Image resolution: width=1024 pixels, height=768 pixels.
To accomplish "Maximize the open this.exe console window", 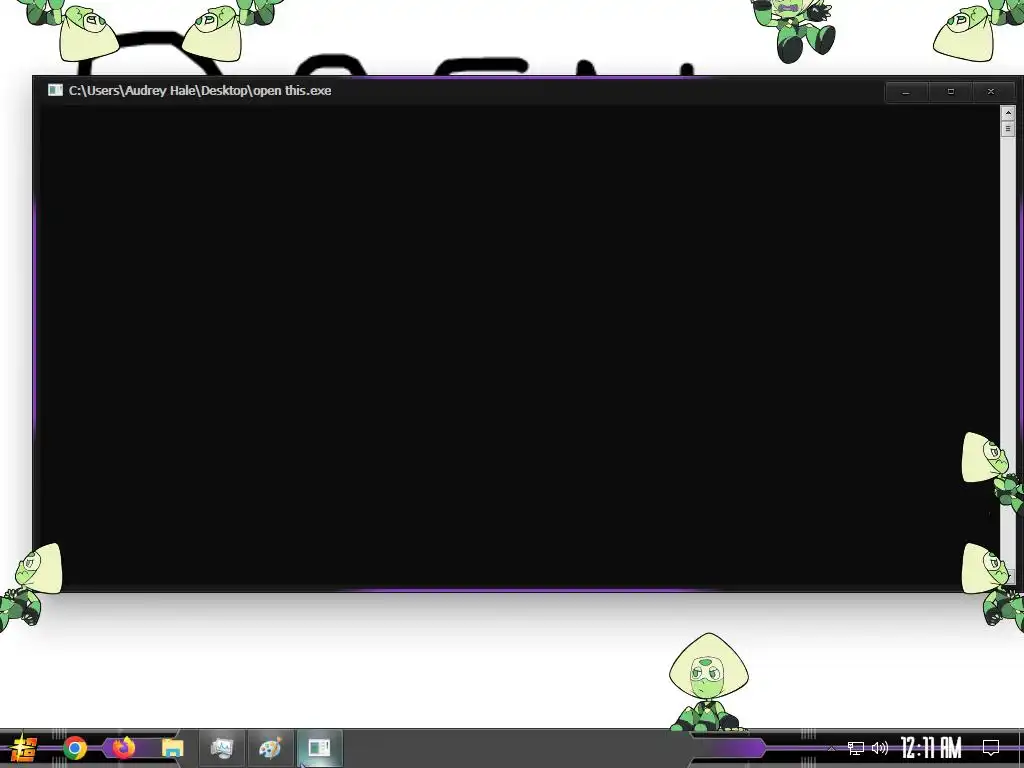I will [950, 92].
